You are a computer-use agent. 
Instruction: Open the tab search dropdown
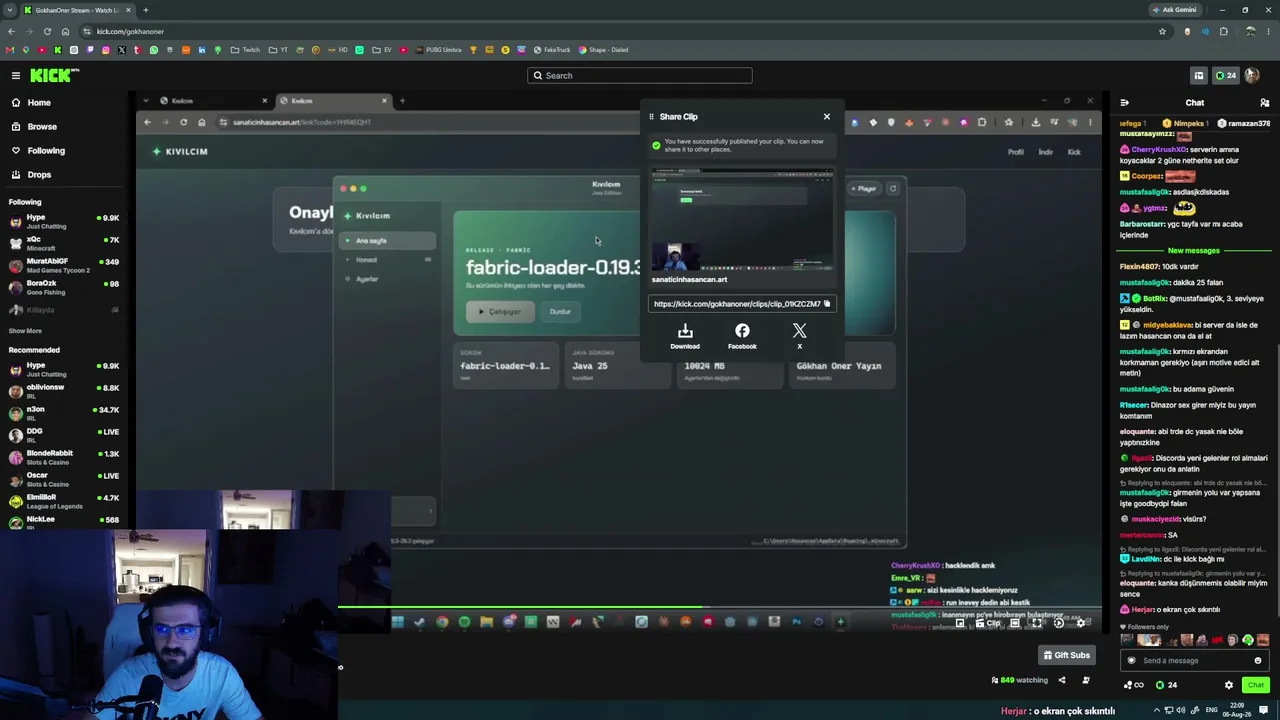pos(9,10)
